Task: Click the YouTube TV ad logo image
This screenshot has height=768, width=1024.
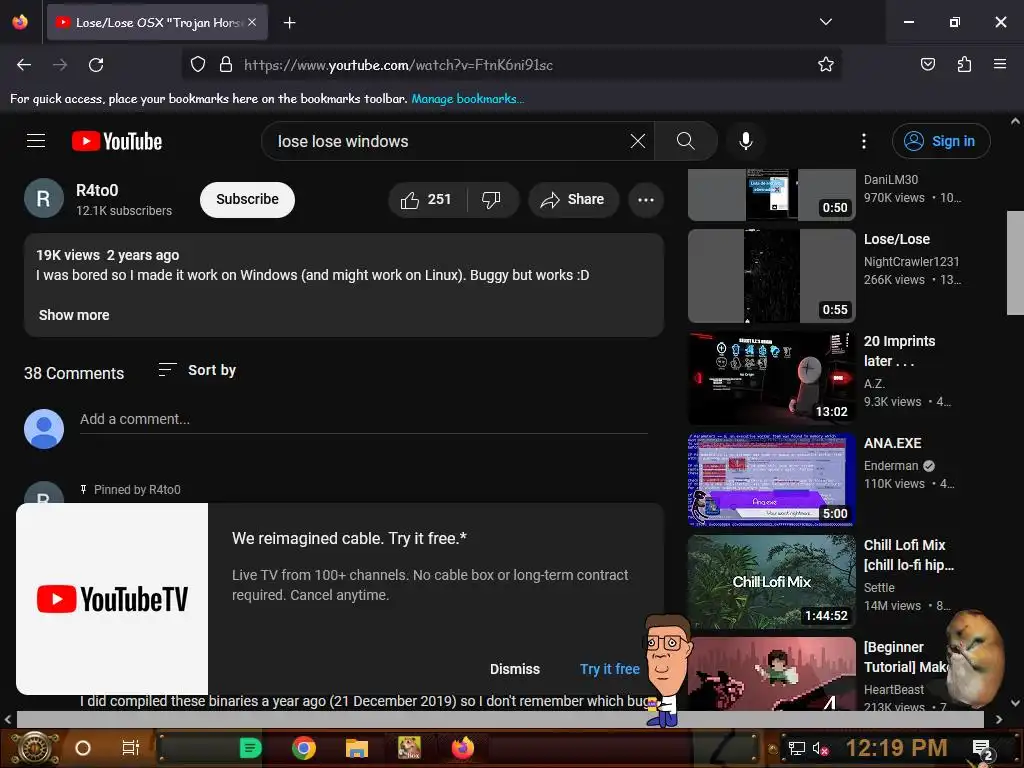Action: click(x=112, y=599)
